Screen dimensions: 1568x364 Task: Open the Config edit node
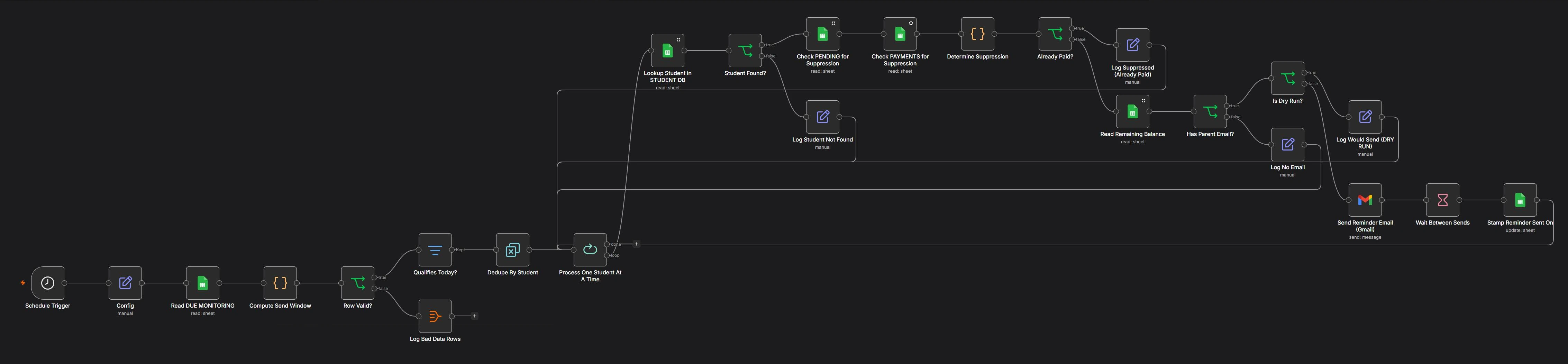click(x=125, y=283)
